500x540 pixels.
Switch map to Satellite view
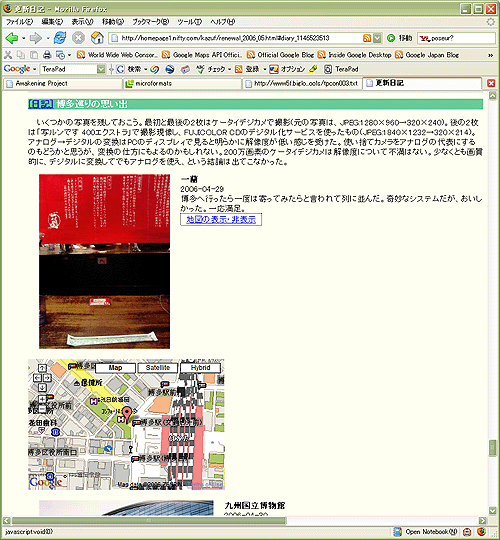(158, 368)
